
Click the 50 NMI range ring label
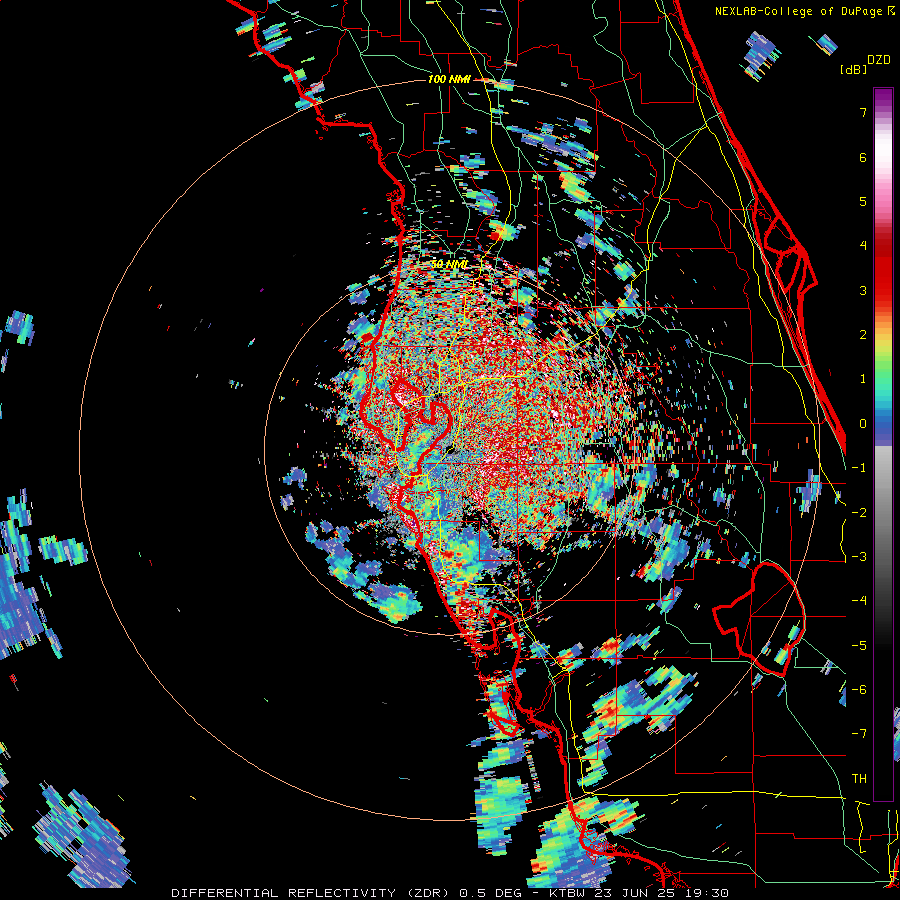click(449, 265)
